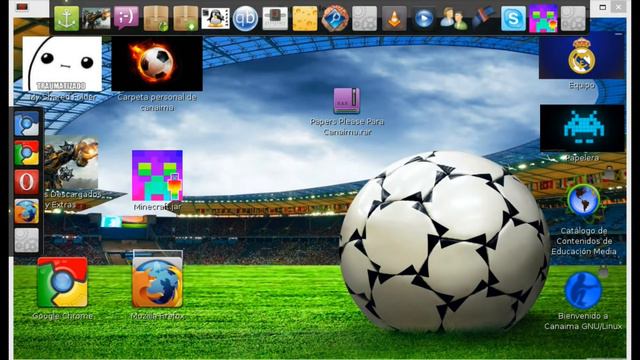Open the orange magnifier image viewer icon
This screenshot has height=360, width=640.
[335, 19]
